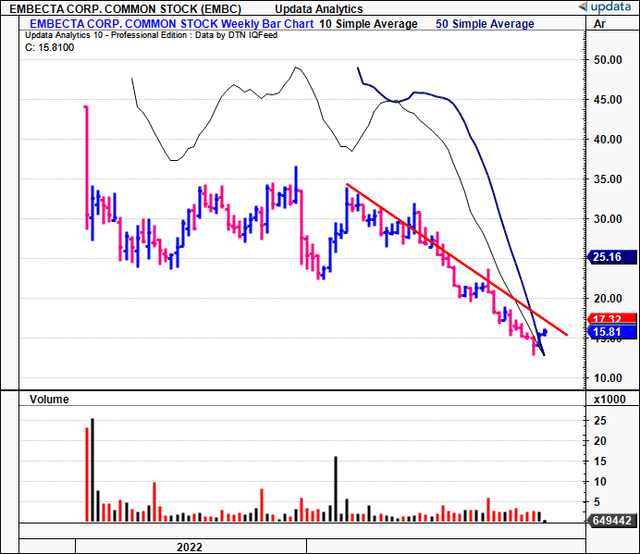
Task: Click the 10.00 price axis label
Action: 601,378
